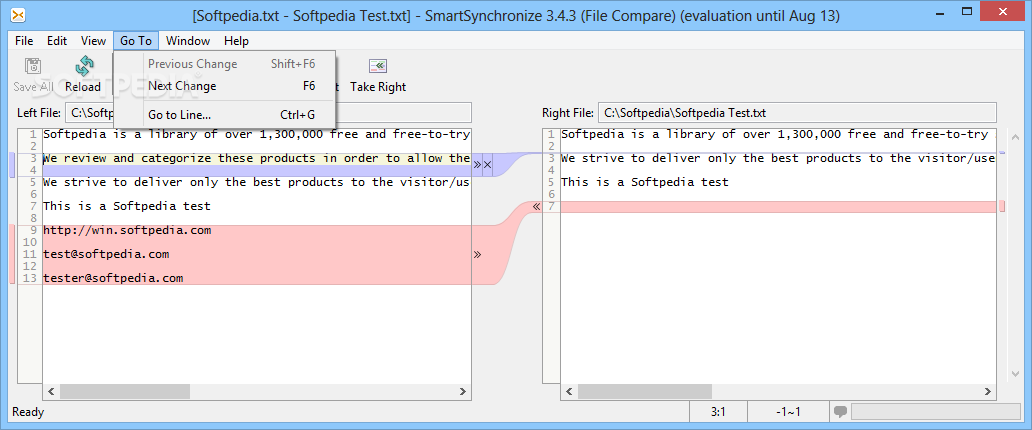
Task: Click the SmartSynchronize app icon in title bar
Action: 18,15
